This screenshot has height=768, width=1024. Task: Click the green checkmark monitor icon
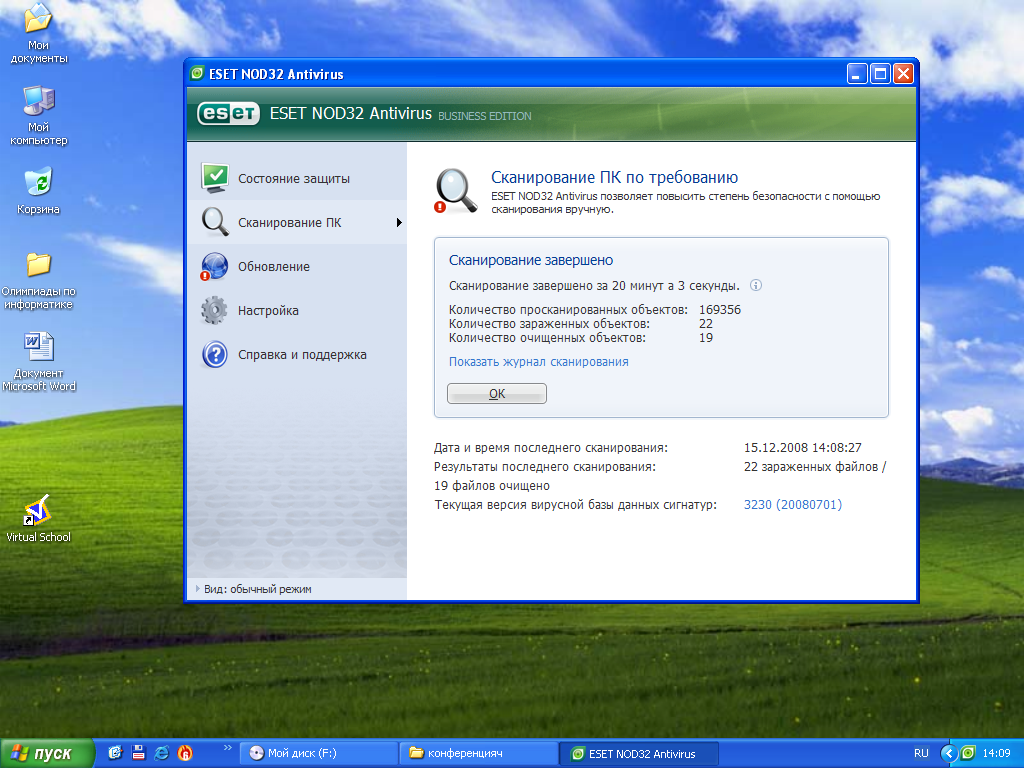click(x=215, y=178)
